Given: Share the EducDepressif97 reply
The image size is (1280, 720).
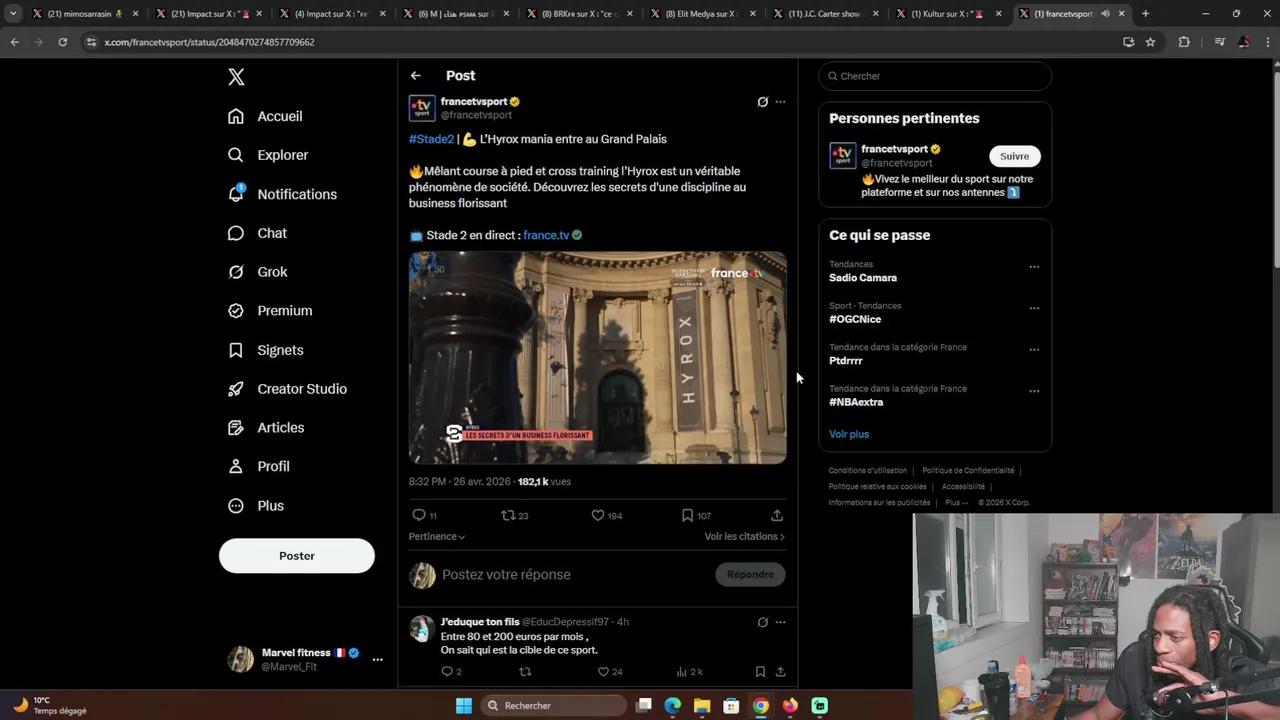Looking at the screenshot, I should [780, 672].
